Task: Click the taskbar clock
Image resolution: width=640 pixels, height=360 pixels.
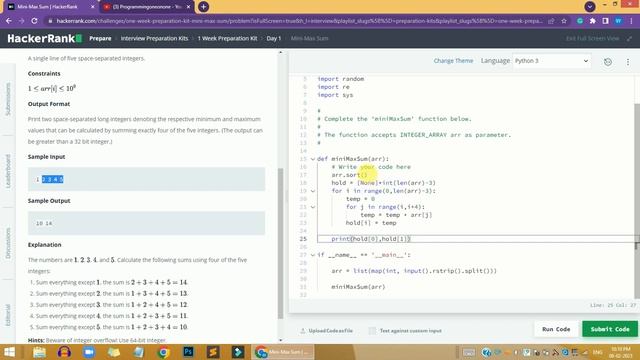Action: point(620,352)
